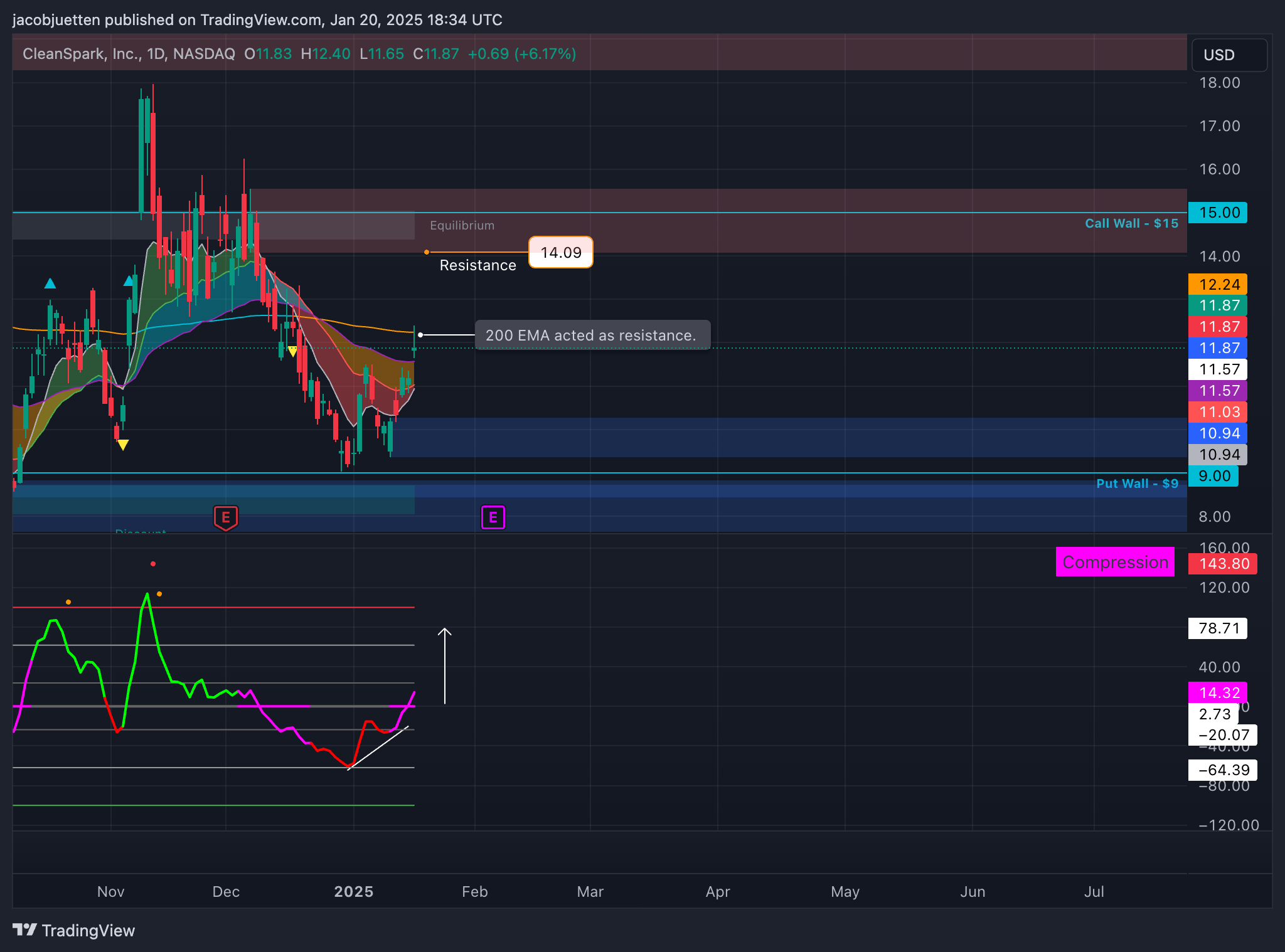The image size is (1285, 952).
Task: Open the USD currency selector
Action: coord(1229,55)
